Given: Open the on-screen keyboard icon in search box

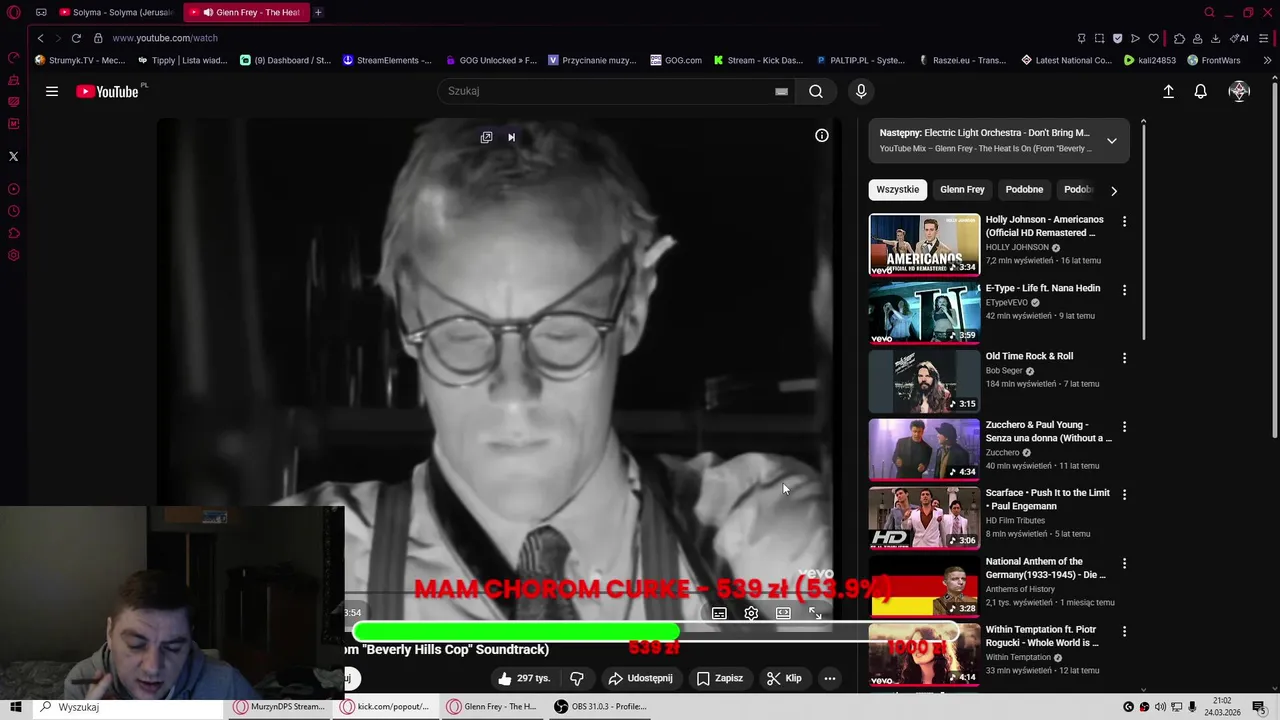Looking at the screenshot, I should 781,91.
